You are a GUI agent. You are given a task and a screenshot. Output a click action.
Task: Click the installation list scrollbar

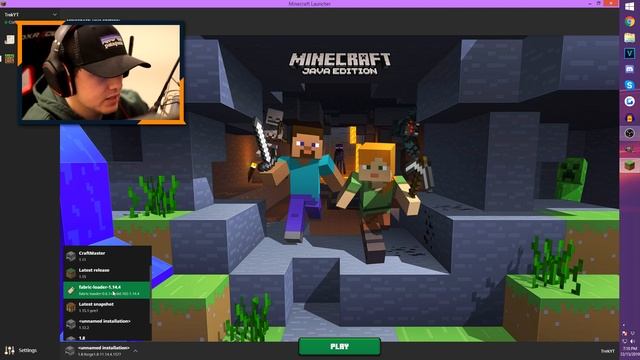150,294
